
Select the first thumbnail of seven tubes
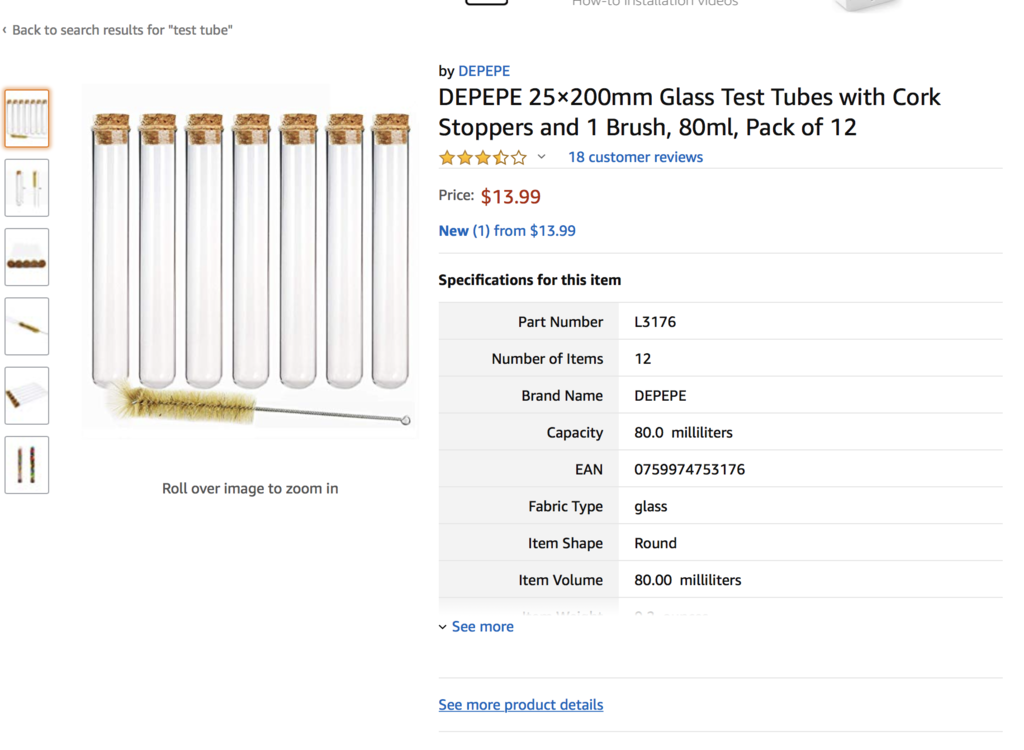click(27, 119)
